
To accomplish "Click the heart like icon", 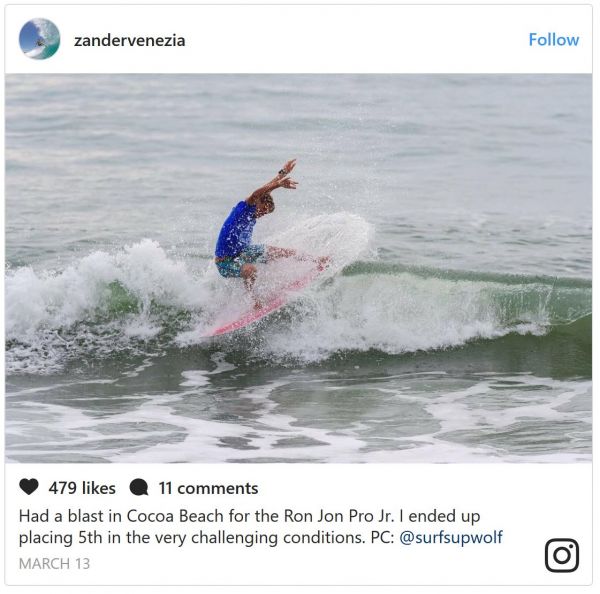I will (29, 487).
